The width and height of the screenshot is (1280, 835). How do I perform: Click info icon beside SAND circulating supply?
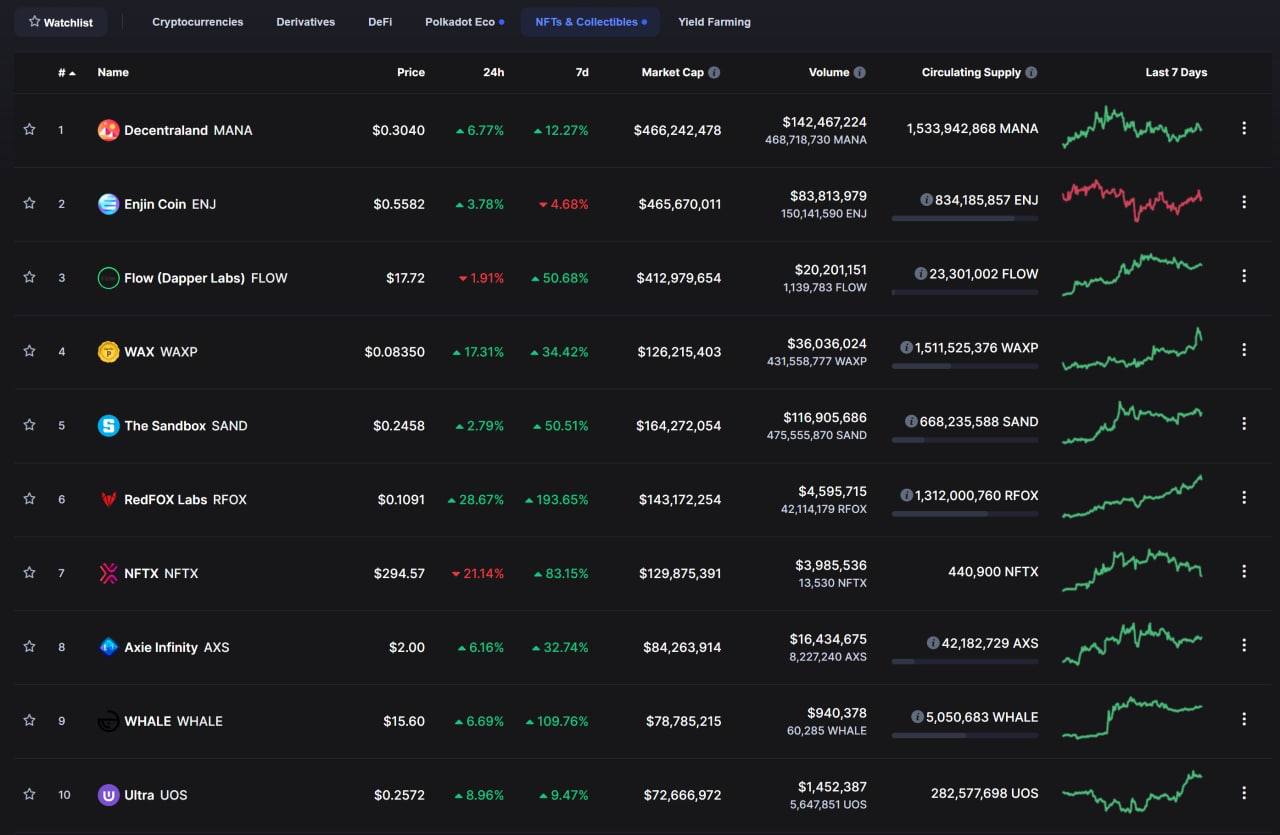click(x=911, y=422)
